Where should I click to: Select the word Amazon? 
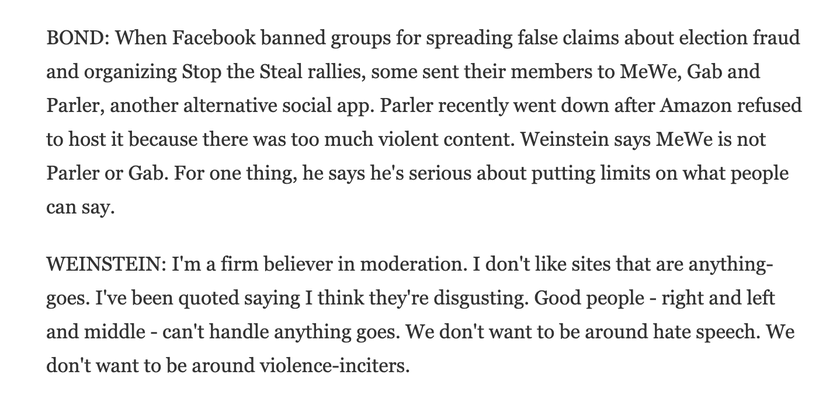[x=695, y=106]
